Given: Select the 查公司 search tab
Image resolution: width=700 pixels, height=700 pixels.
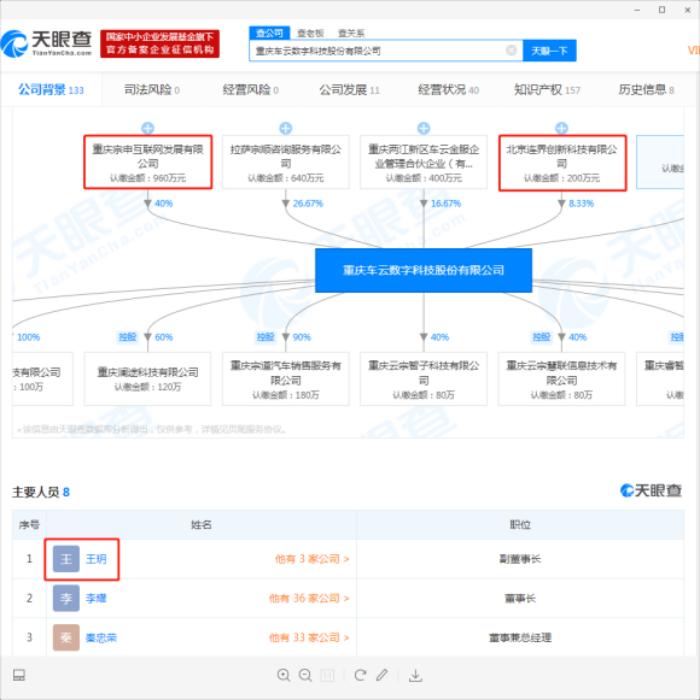Looking at the screenshot, I should click(x=269, y=33).
